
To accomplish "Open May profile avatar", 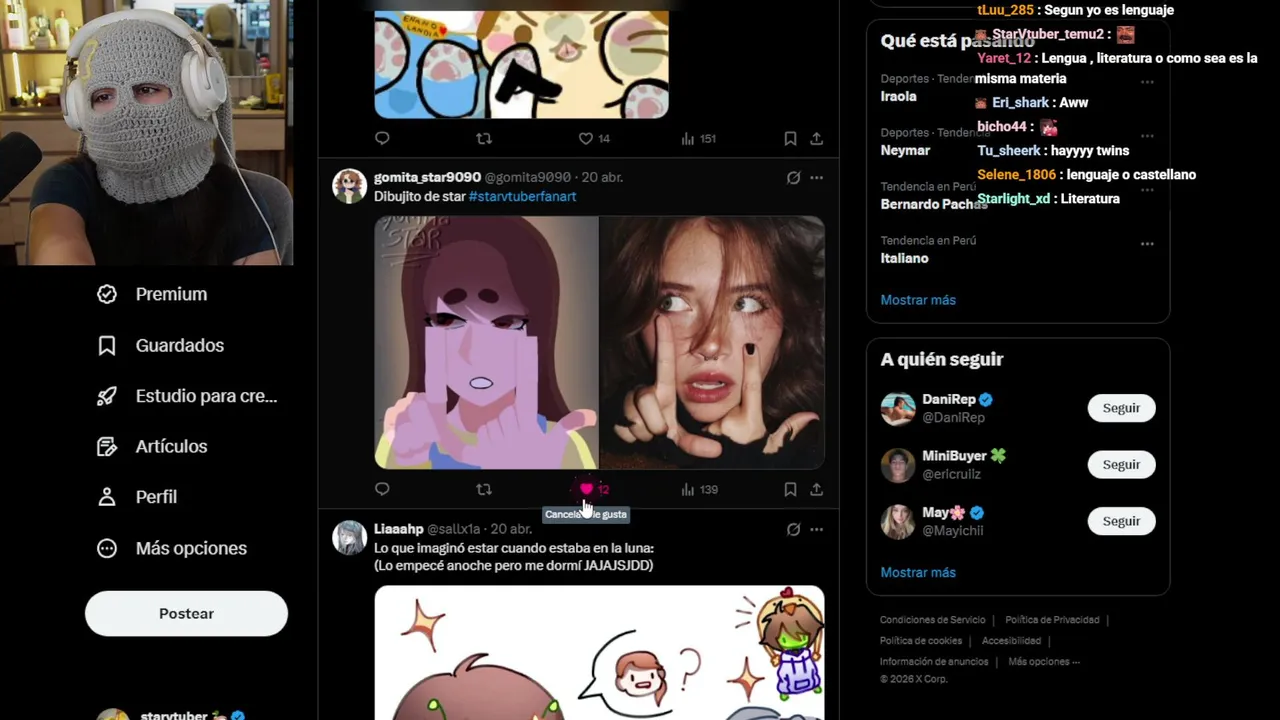I will coord(898,521).
